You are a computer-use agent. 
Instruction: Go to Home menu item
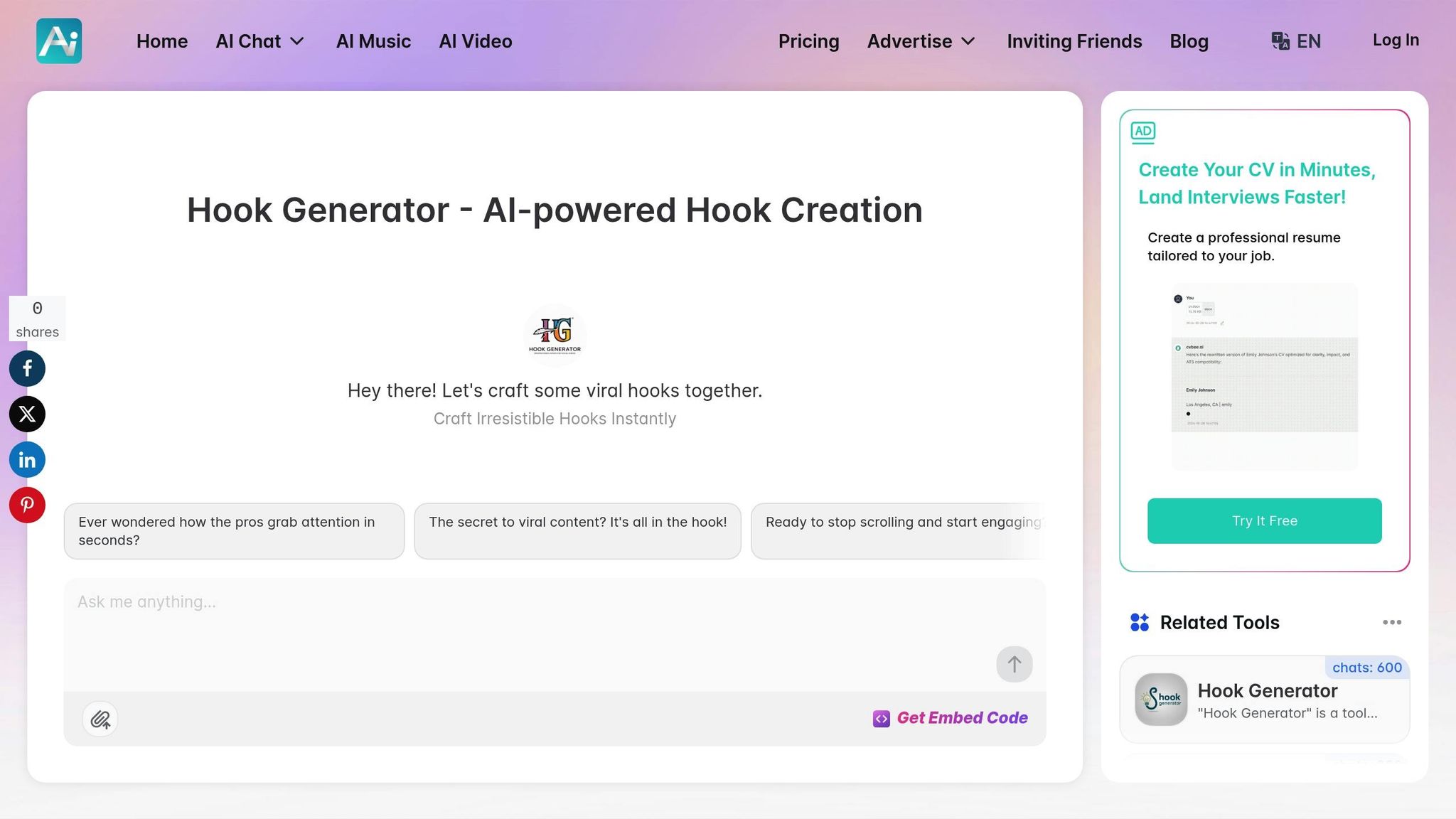click(x=162, y=41)
